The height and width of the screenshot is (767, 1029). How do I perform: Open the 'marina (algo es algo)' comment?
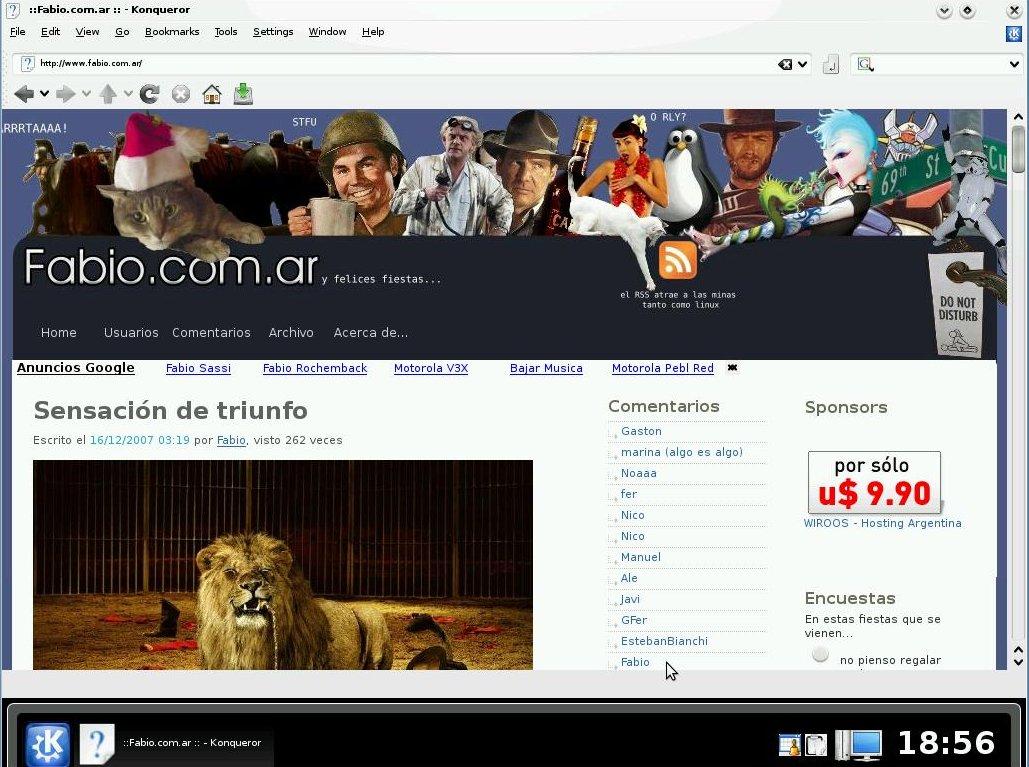pyautogui.click(x=682, y=452)
